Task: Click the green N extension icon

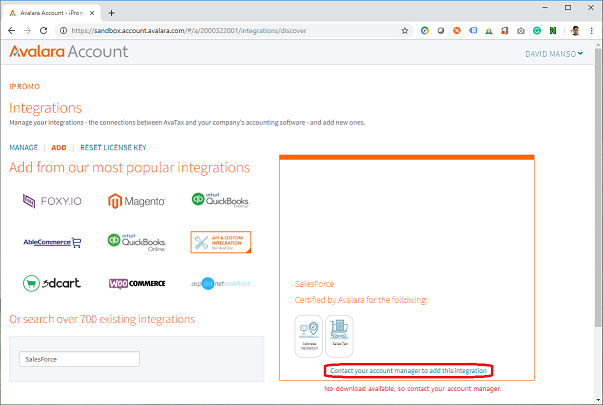Action: click(x=553, y=31)
